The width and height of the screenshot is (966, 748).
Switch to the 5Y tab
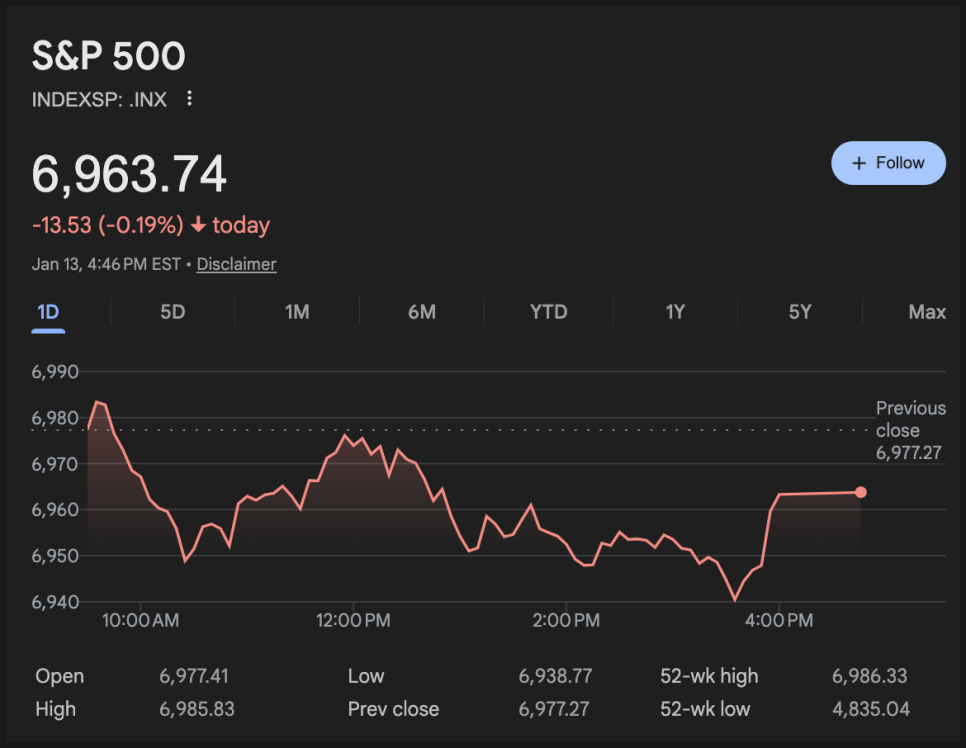coord(800,312)
